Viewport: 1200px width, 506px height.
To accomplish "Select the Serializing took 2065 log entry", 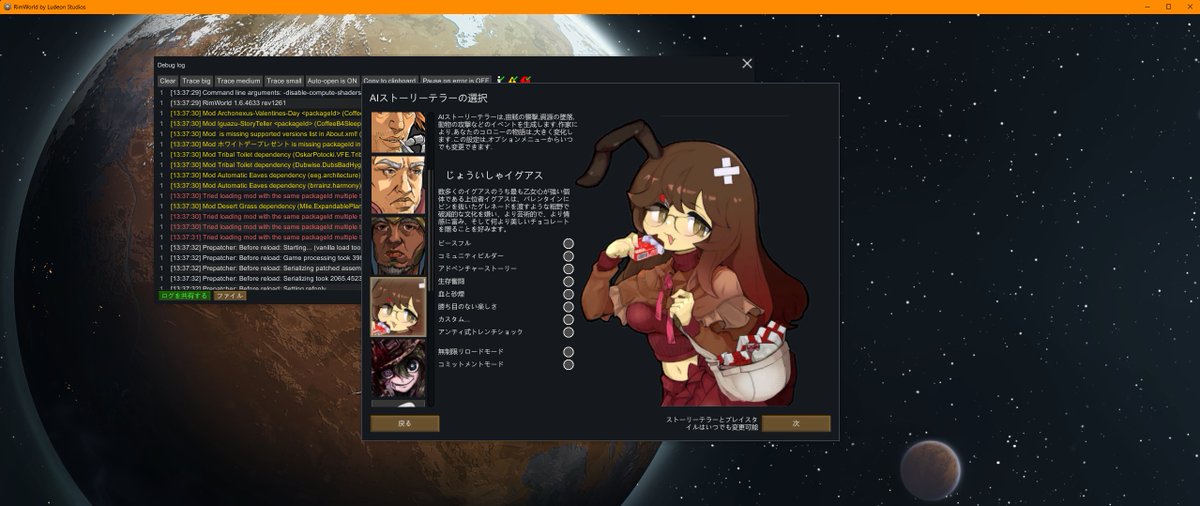I will (x=260, y=278).
